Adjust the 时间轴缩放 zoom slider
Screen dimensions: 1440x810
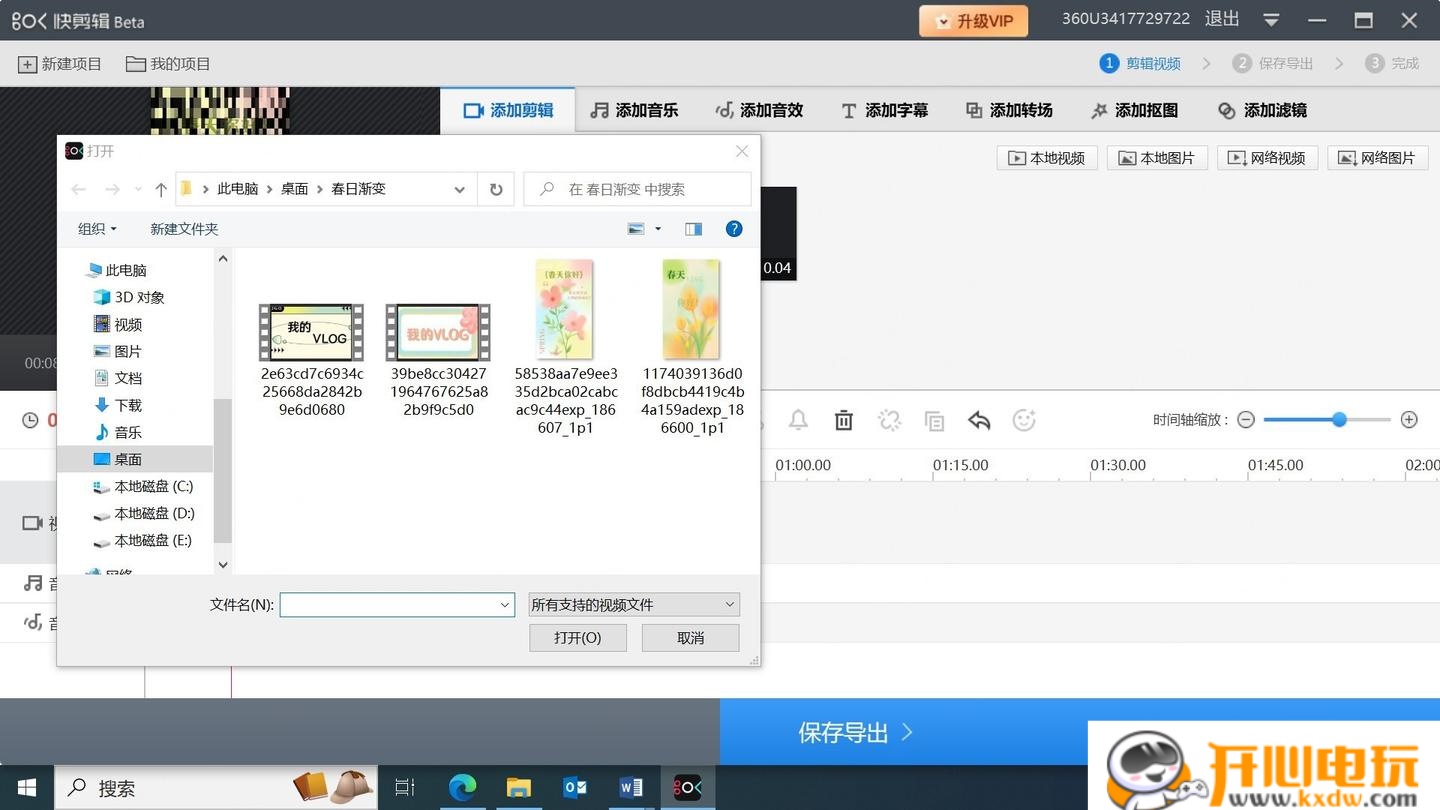(1339, 420)
